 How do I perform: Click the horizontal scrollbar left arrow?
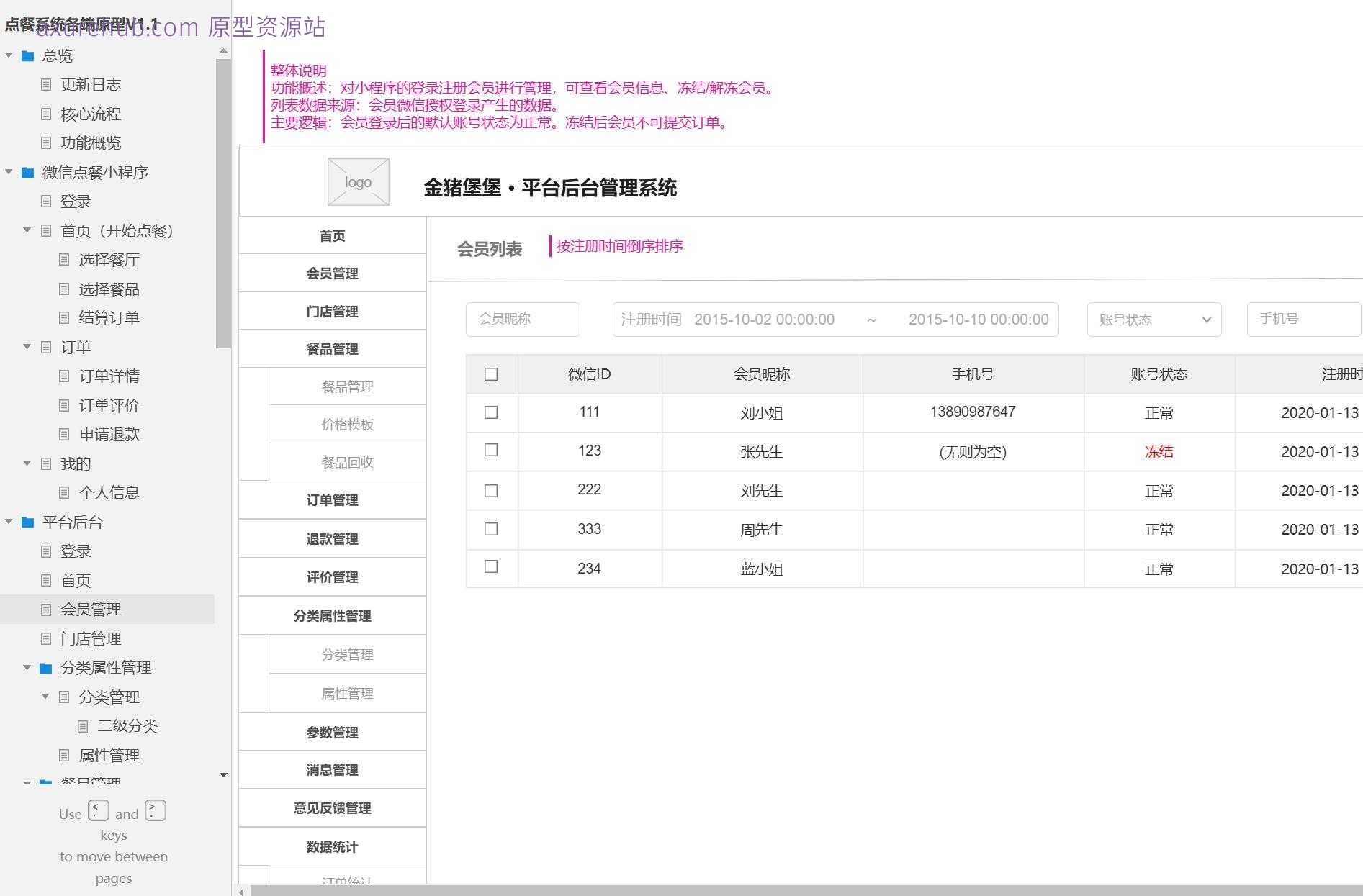[x=242, y=892]
